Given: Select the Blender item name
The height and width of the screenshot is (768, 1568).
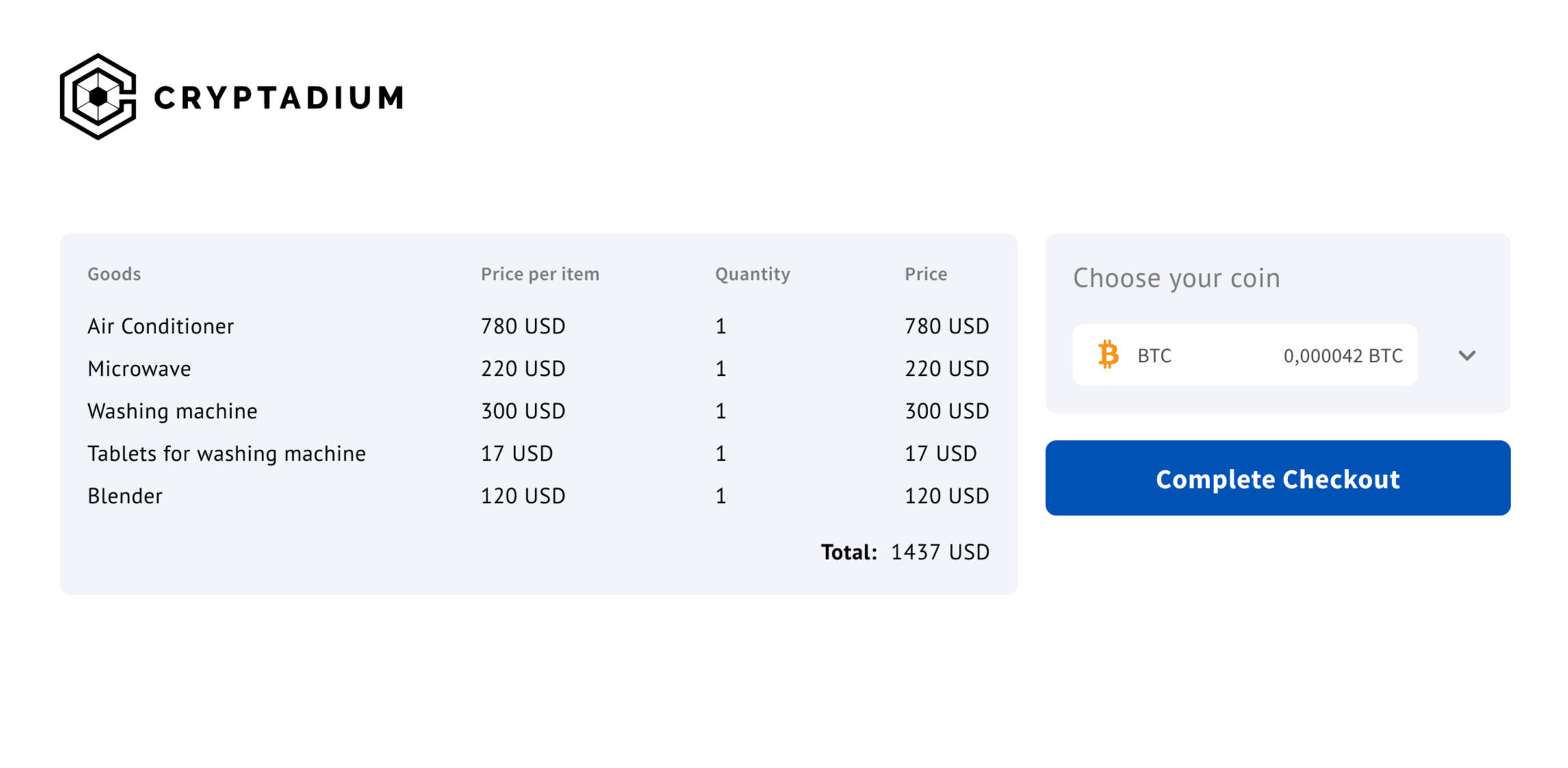Looking at the screenshot, I should [x=125, y=496].
